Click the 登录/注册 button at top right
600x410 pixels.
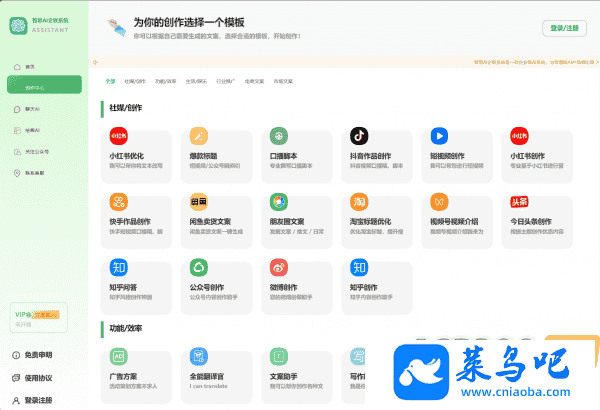pos(564,28)
